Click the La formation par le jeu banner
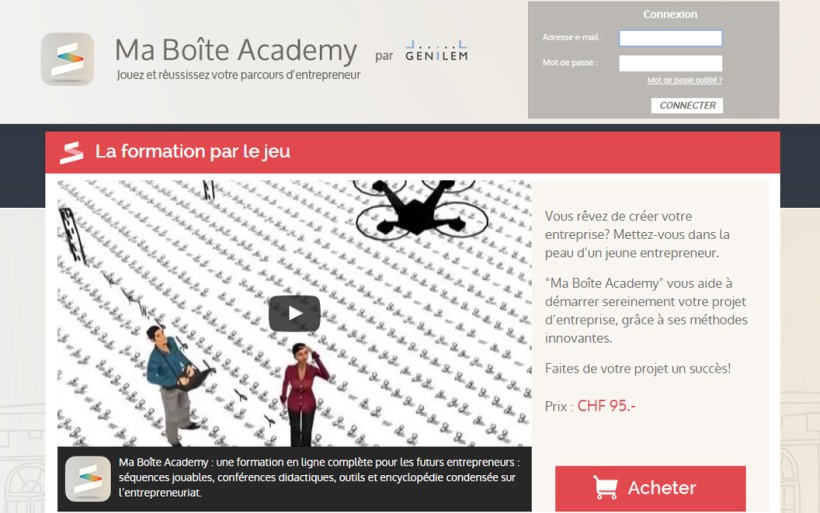The width and height of the screenshot is (820, 513). (413, 152)
